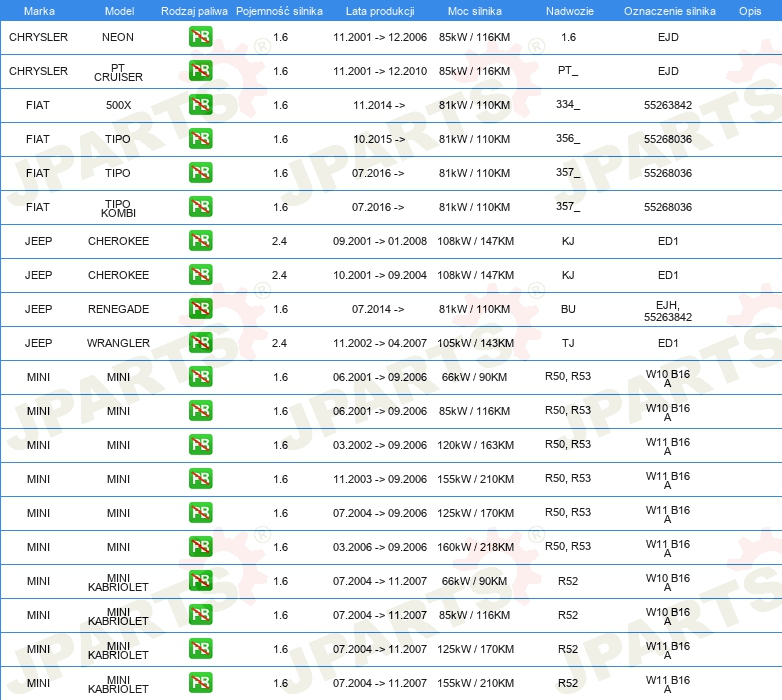Click the fuel icon in the Jeep Renegade row
This screenshot has width=782, height=700.
(200, 309)
